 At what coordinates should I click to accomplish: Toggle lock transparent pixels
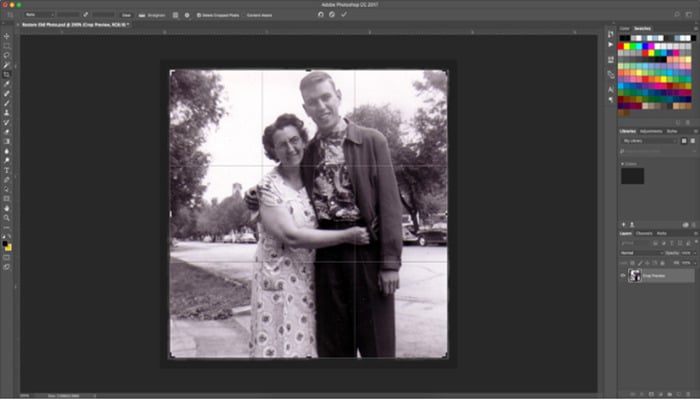(x=633, y=263)
